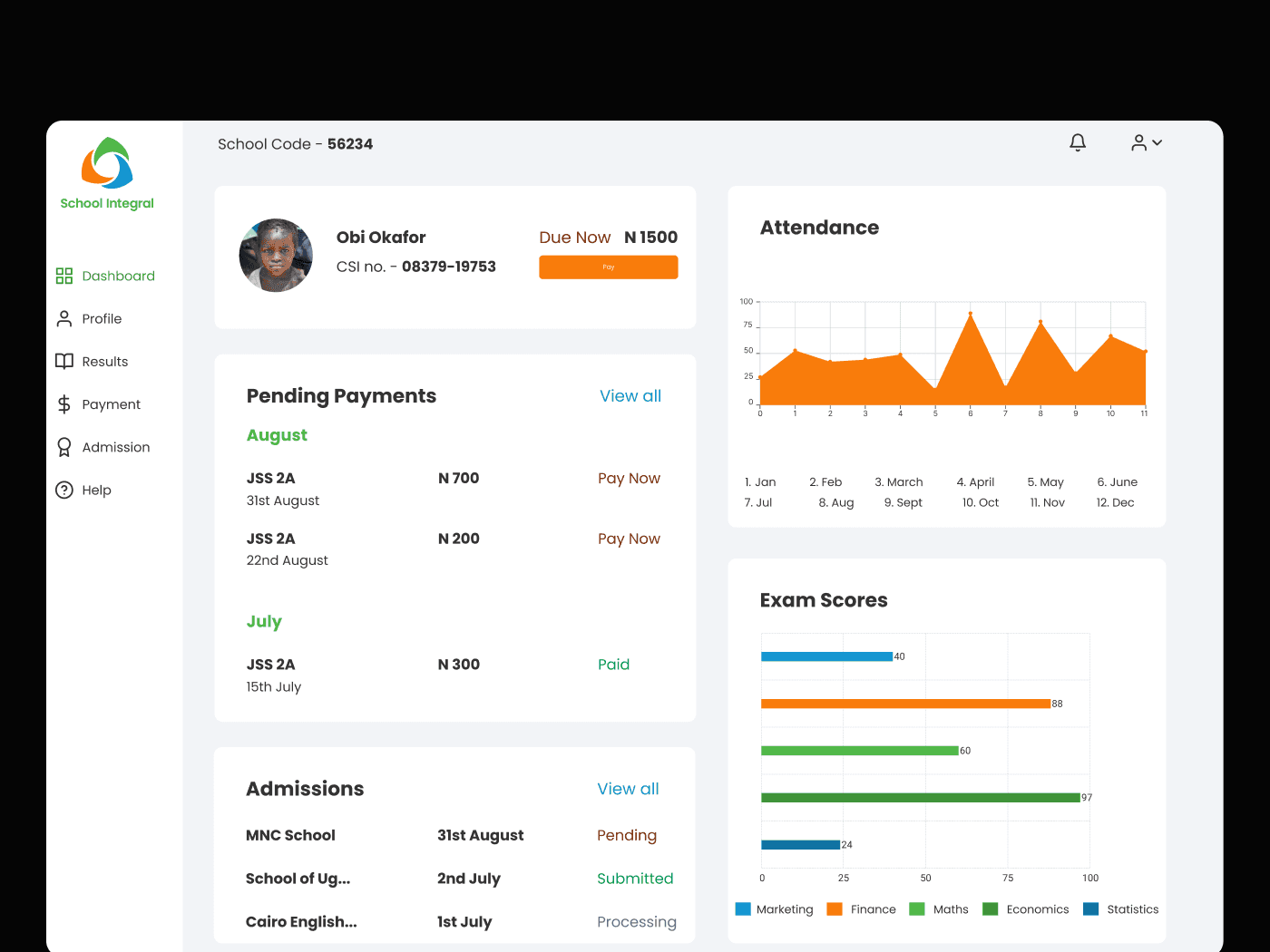Click the Maths bar showing 60

click(x=860, y=751)
